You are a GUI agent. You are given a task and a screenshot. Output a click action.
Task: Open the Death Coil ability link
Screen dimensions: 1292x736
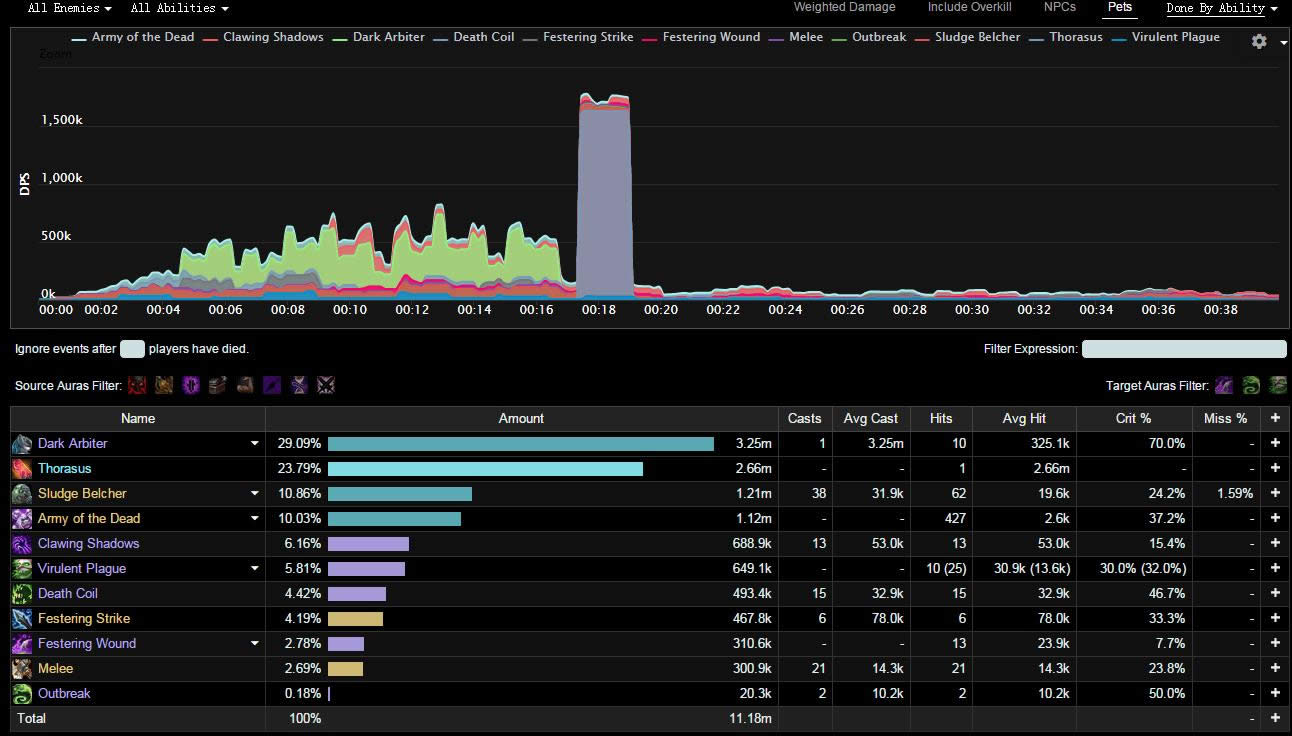67,593
